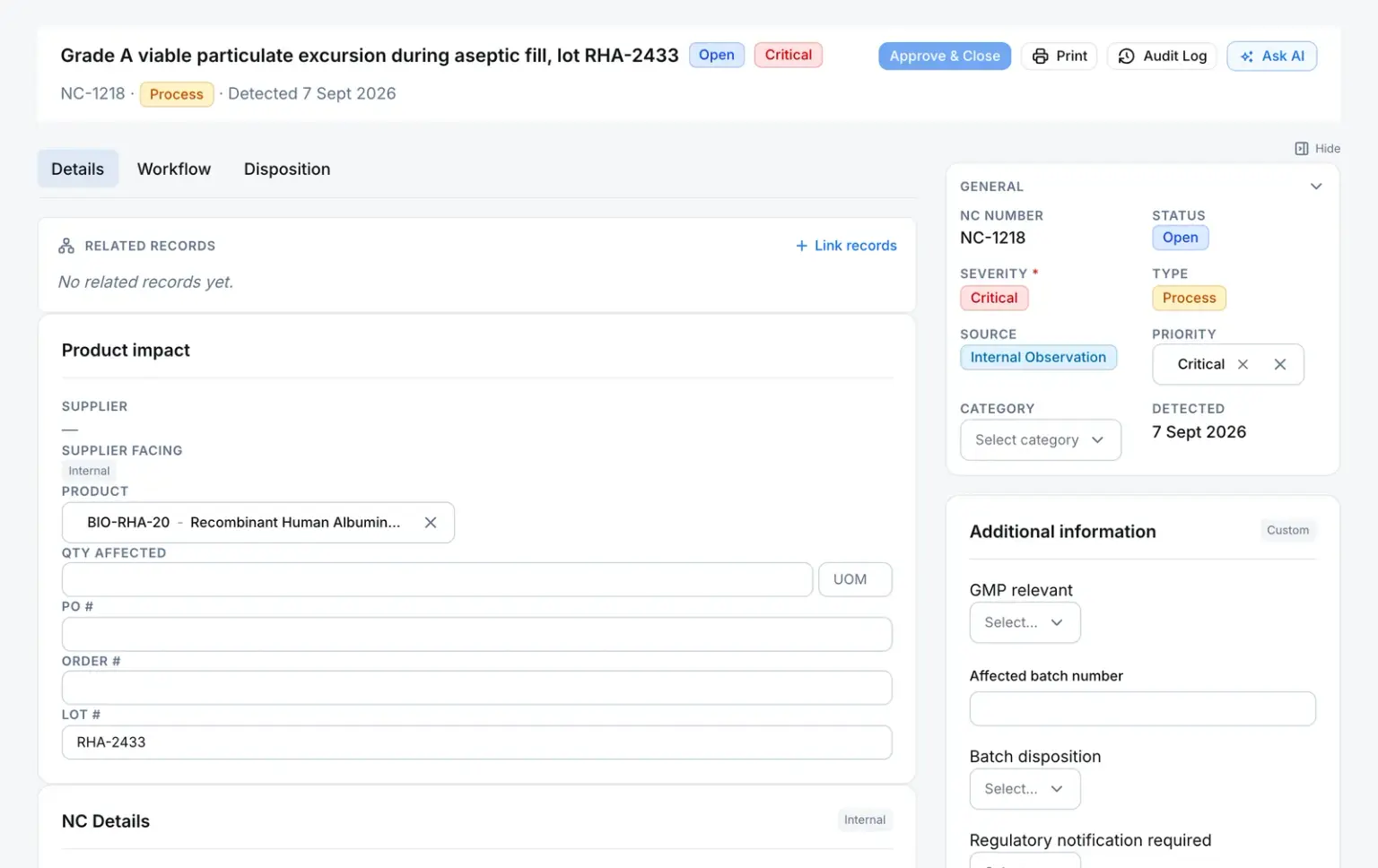Click the Related Records hierarchy icon
Image resolution: width=1378 pixels, height=868 pixels.
66,246
